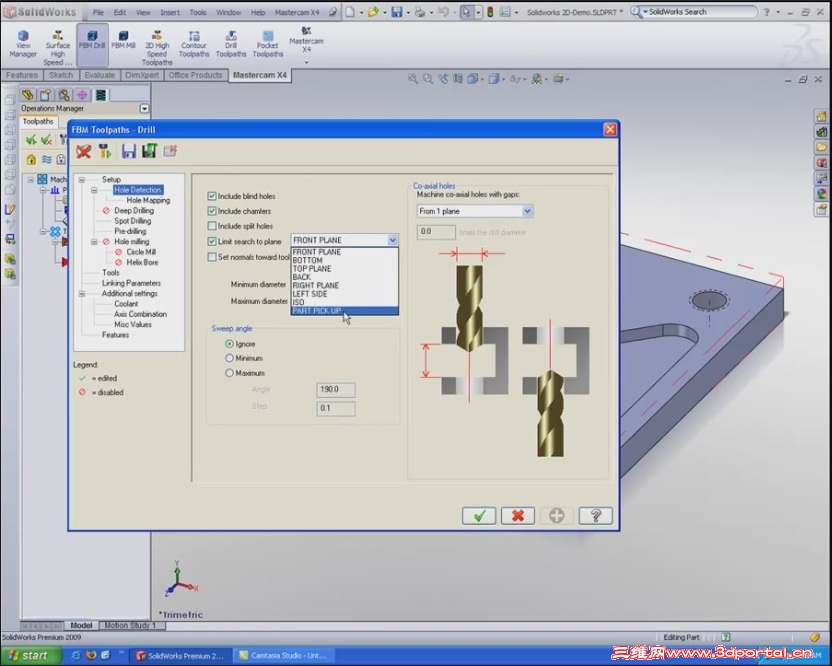Click the green chart icon in FBM dialog toolbar
The height and width of the screenshot is (666, 832).
(x=149, y=151)
